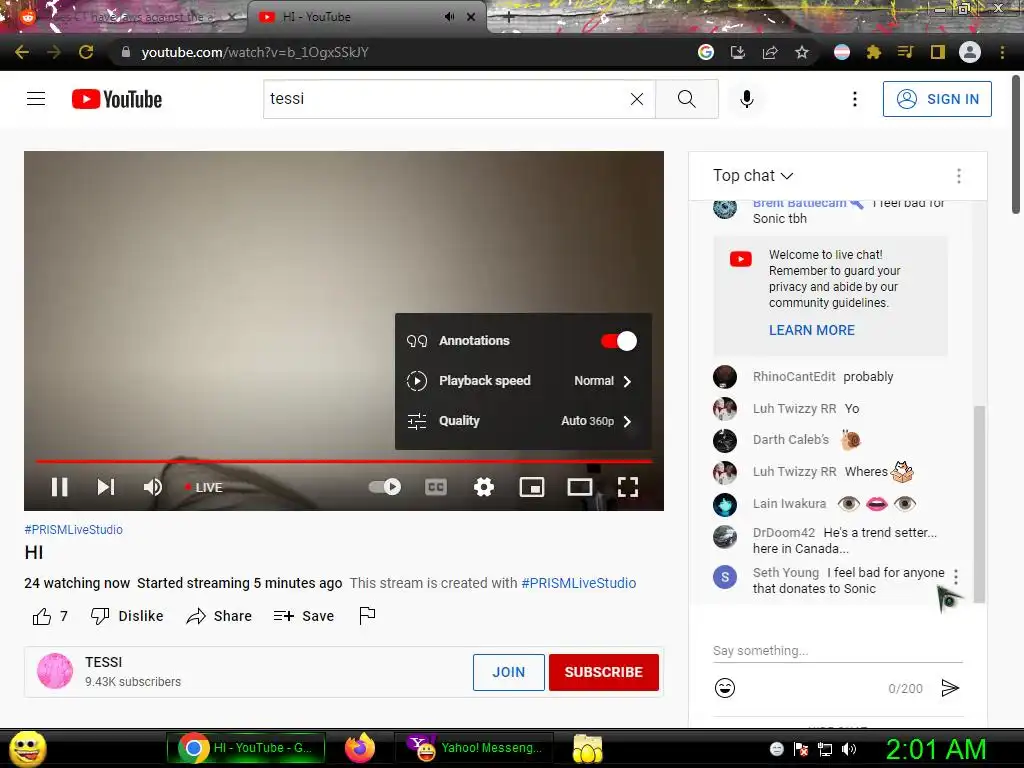Open options for Seth Young's message

(956, 577)
